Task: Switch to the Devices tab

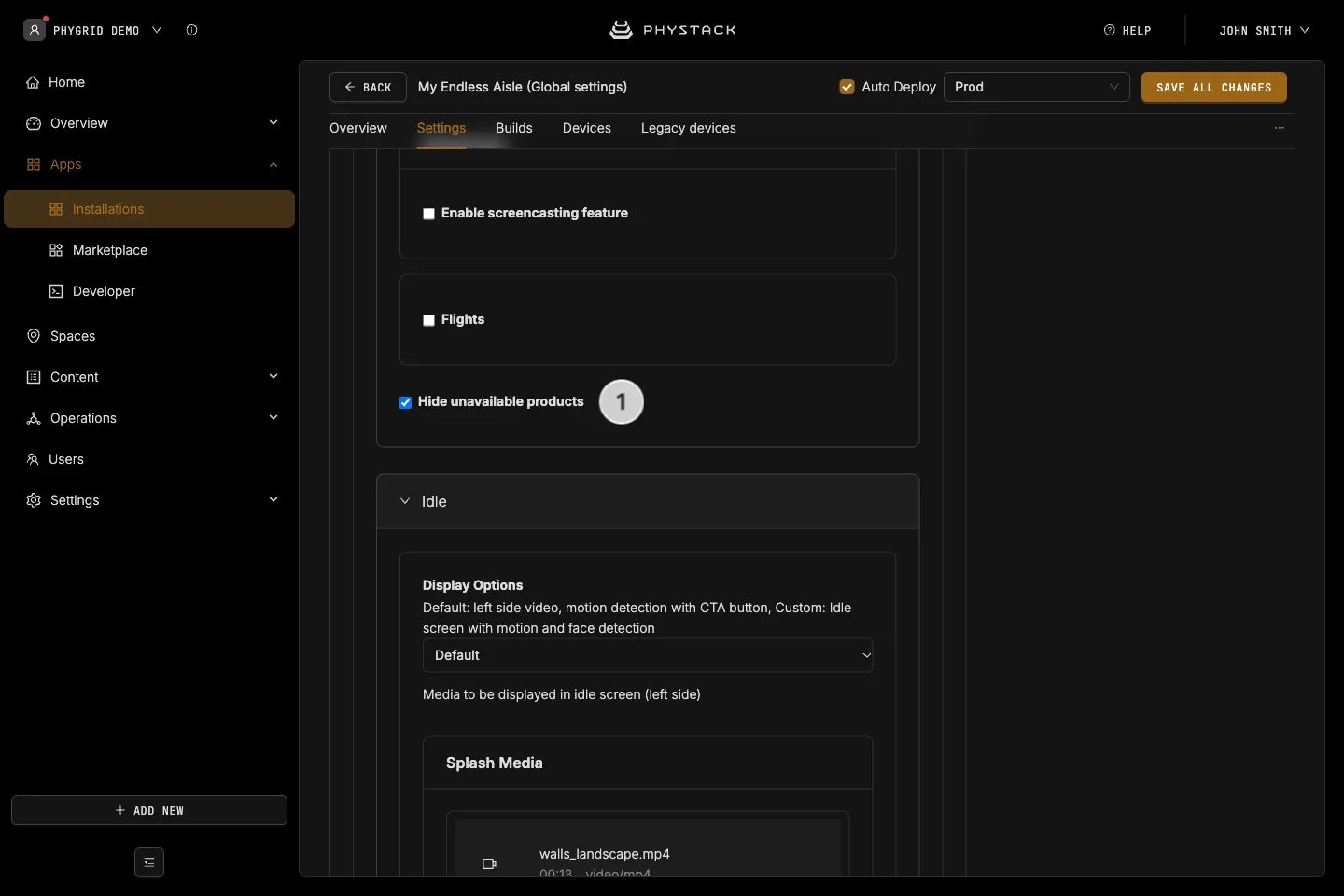Action: tap(587, 128)
